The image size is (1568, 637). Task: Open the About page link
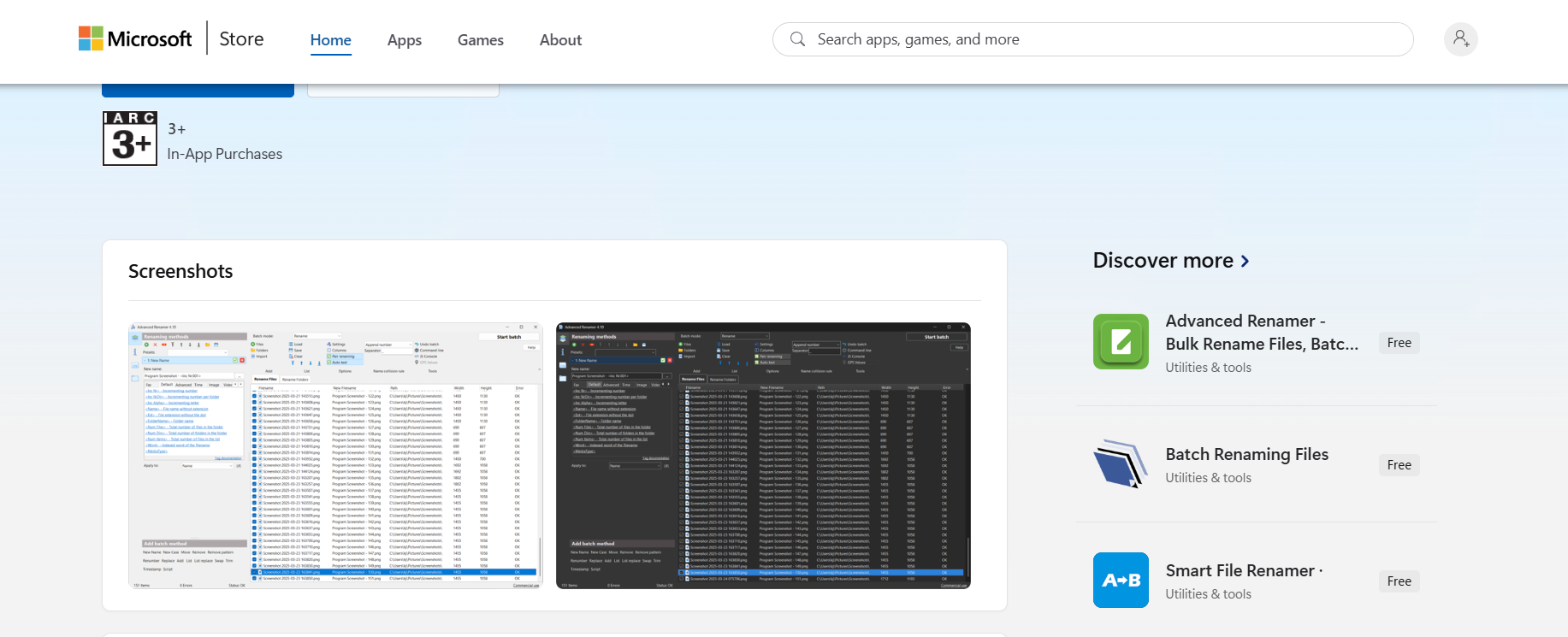[560, 40]
